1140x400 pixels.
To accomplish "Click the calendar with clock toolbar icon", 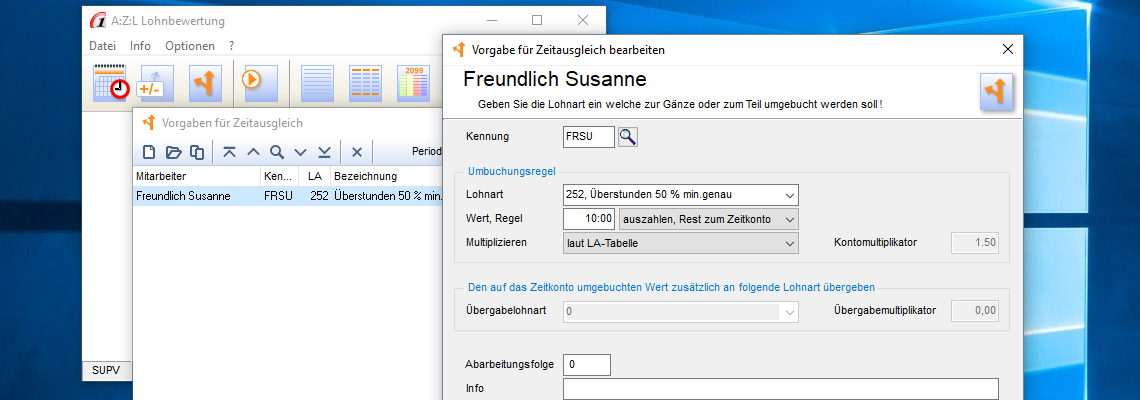I will pyautogui.click(x=111, y=81).
